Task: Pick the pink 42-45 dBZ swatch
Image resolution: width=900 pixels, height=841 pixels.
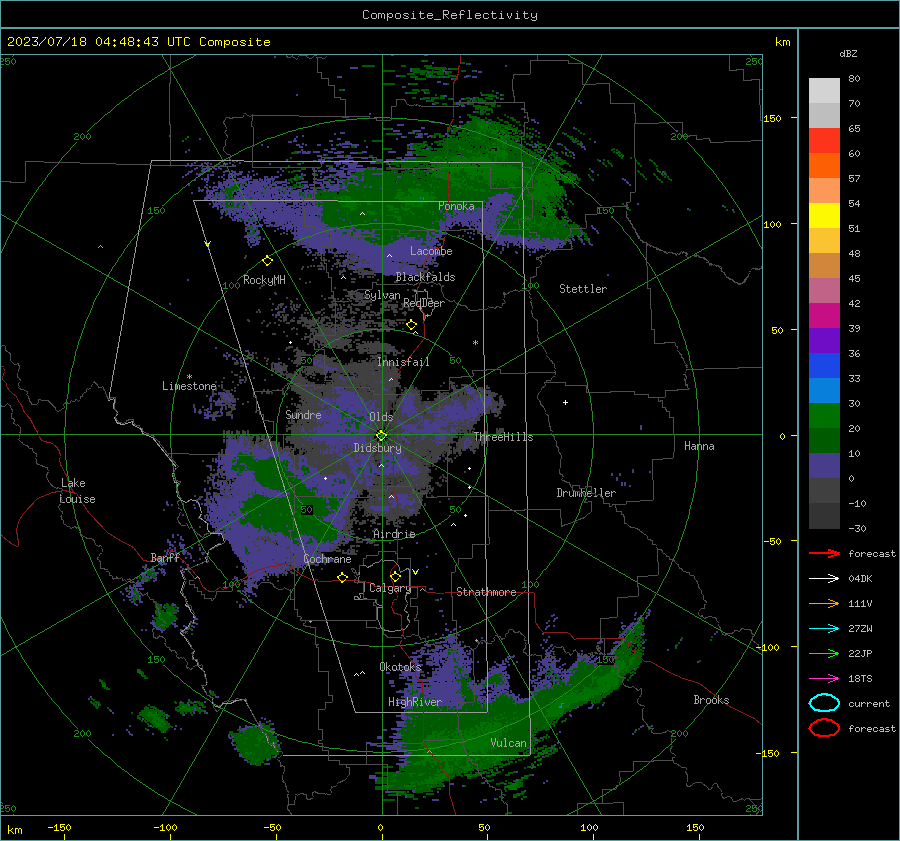Action: pyautogui.click(x=824, y=291)
